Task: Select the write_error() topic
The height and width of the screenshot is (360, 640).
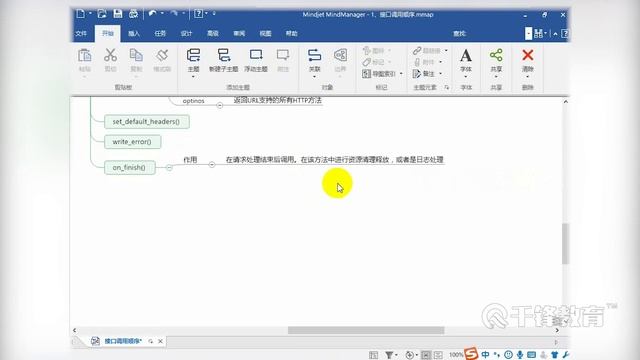Action: (x=132, y=142)
